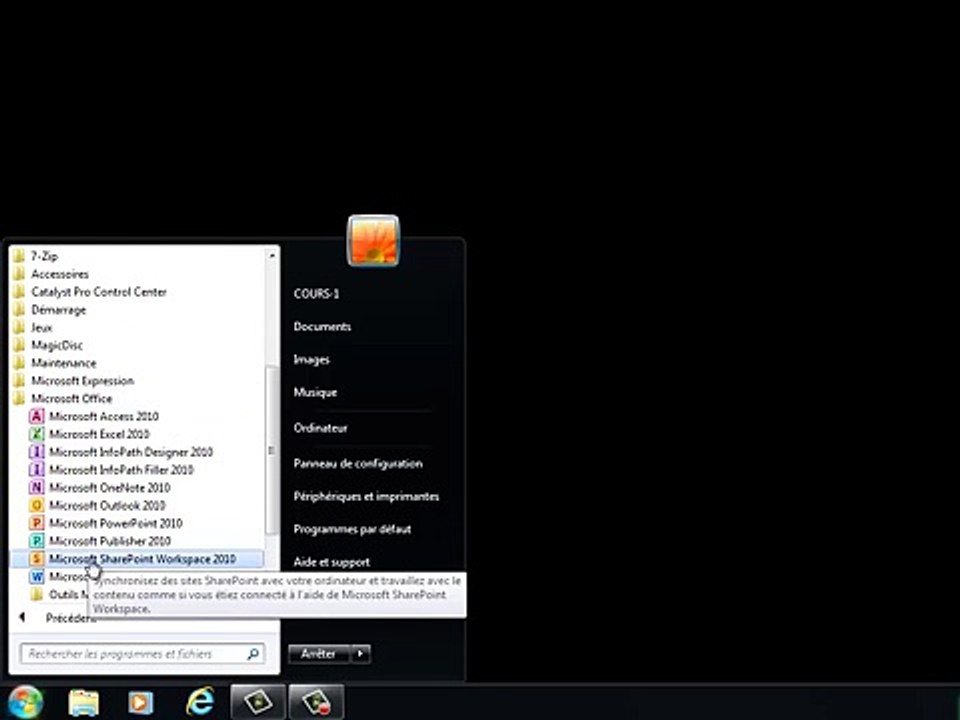The width and height of the screenshot is (960, 720).
Task: Open Musique library
Action: pos(315,392)
